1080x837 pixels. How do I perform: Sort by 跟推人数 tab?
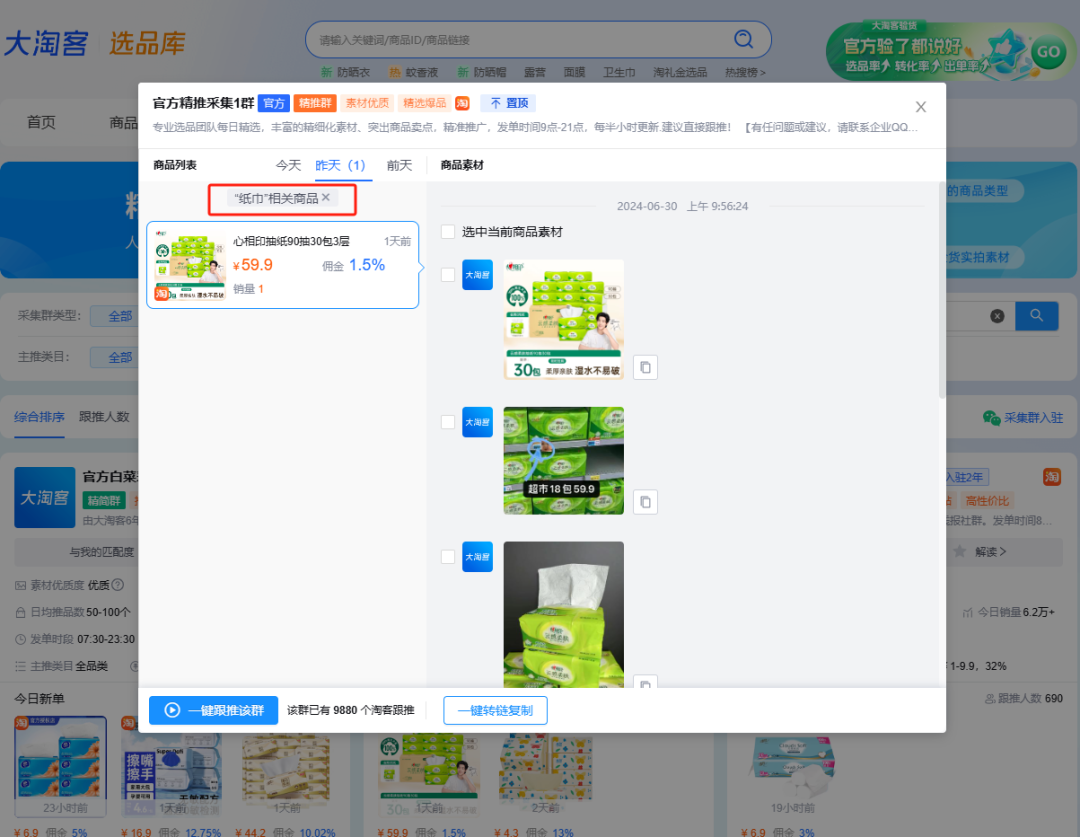[x=104, y=417]
